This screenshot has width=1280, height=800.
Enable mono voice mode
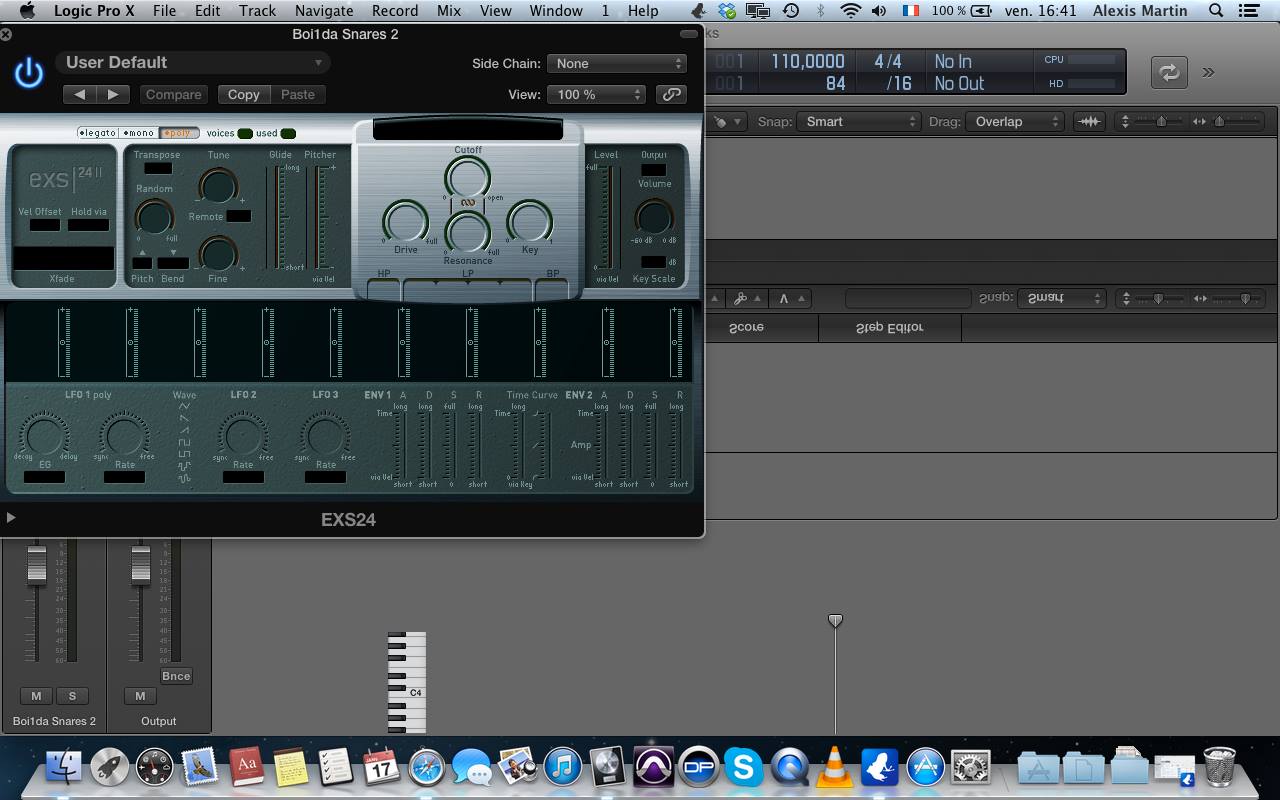pyautogui.click(x=139, y=133)
